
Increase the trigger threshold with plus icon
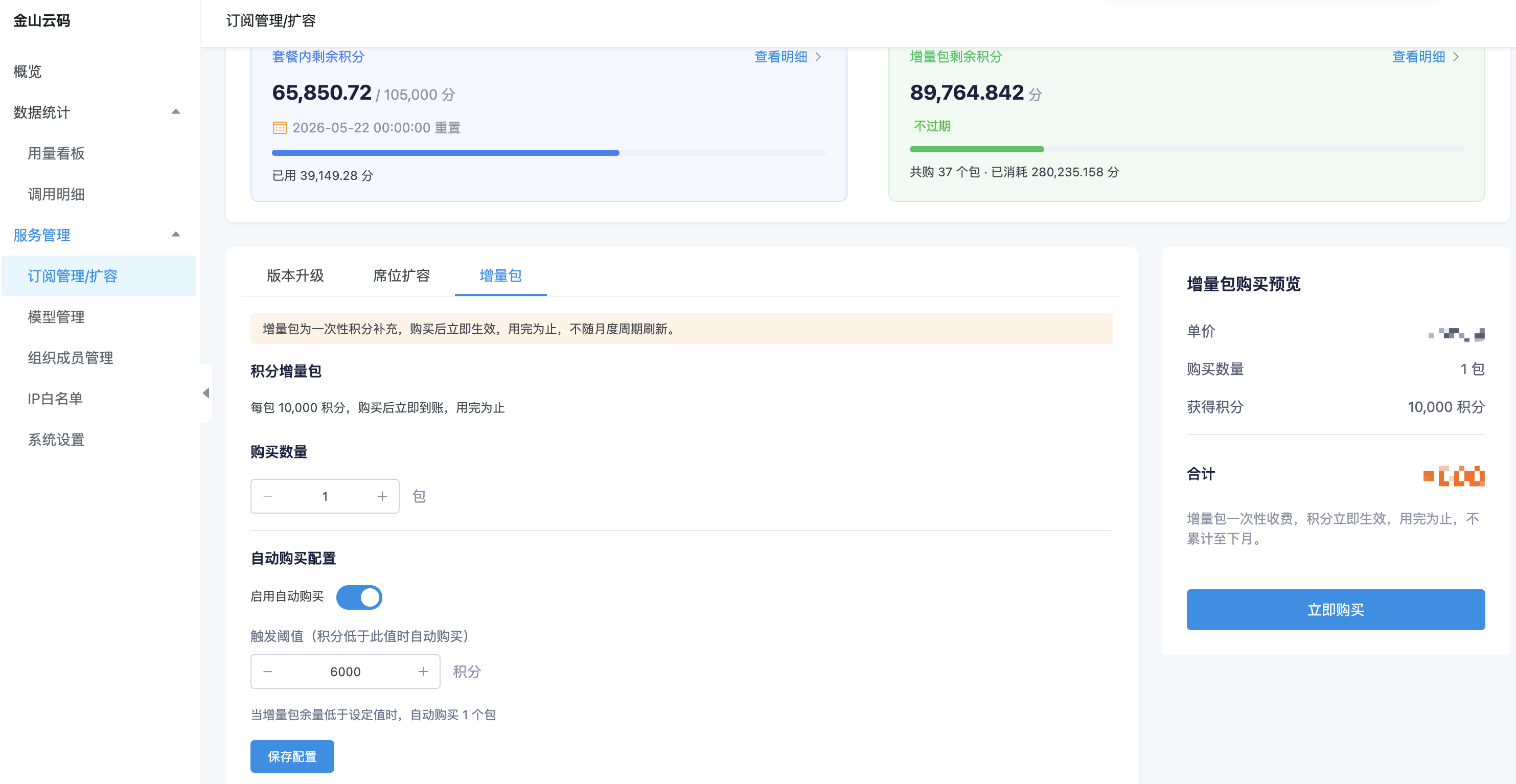(x=423, y=672)
